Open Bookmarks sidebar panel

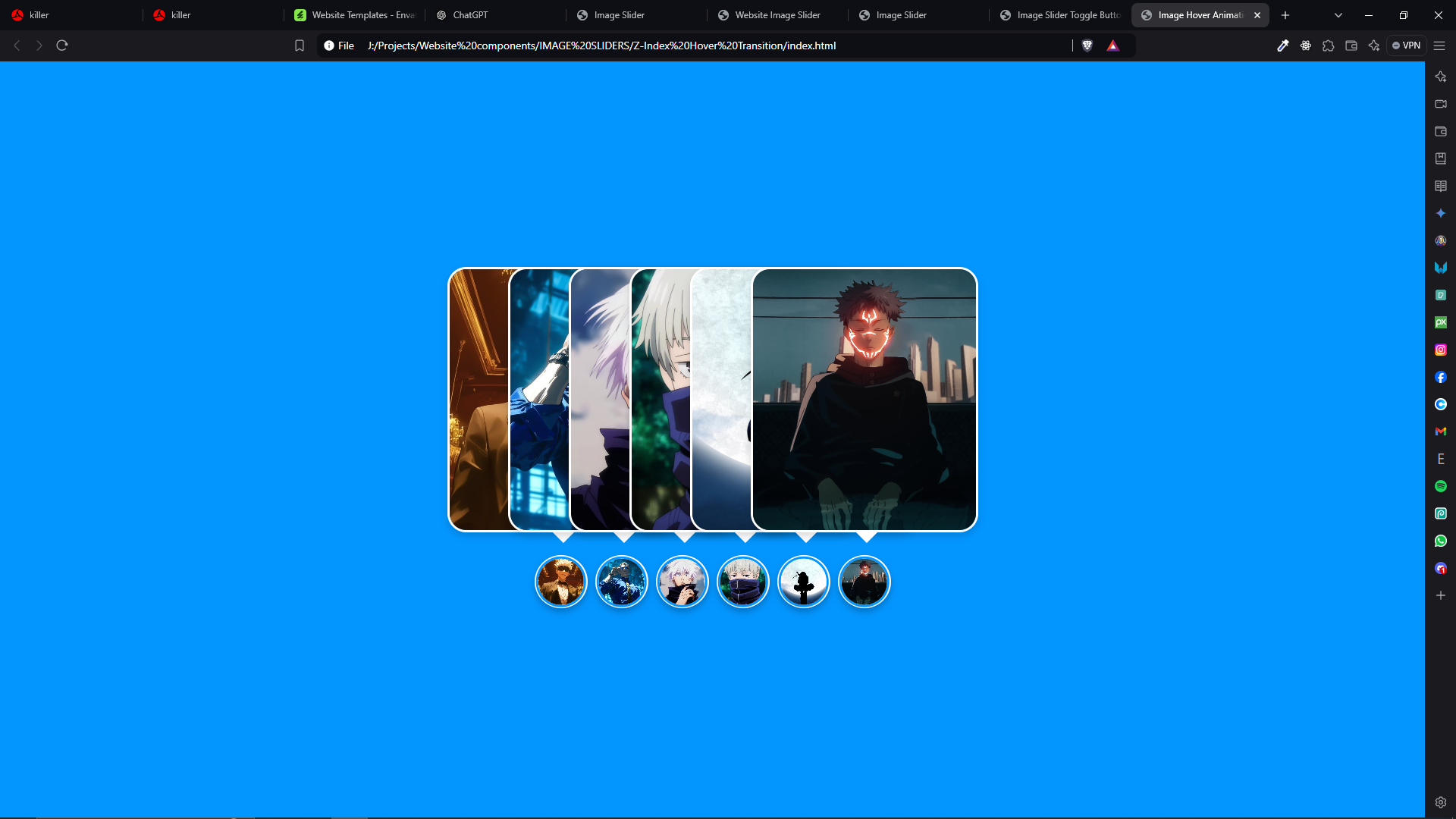click(1441, 158)
